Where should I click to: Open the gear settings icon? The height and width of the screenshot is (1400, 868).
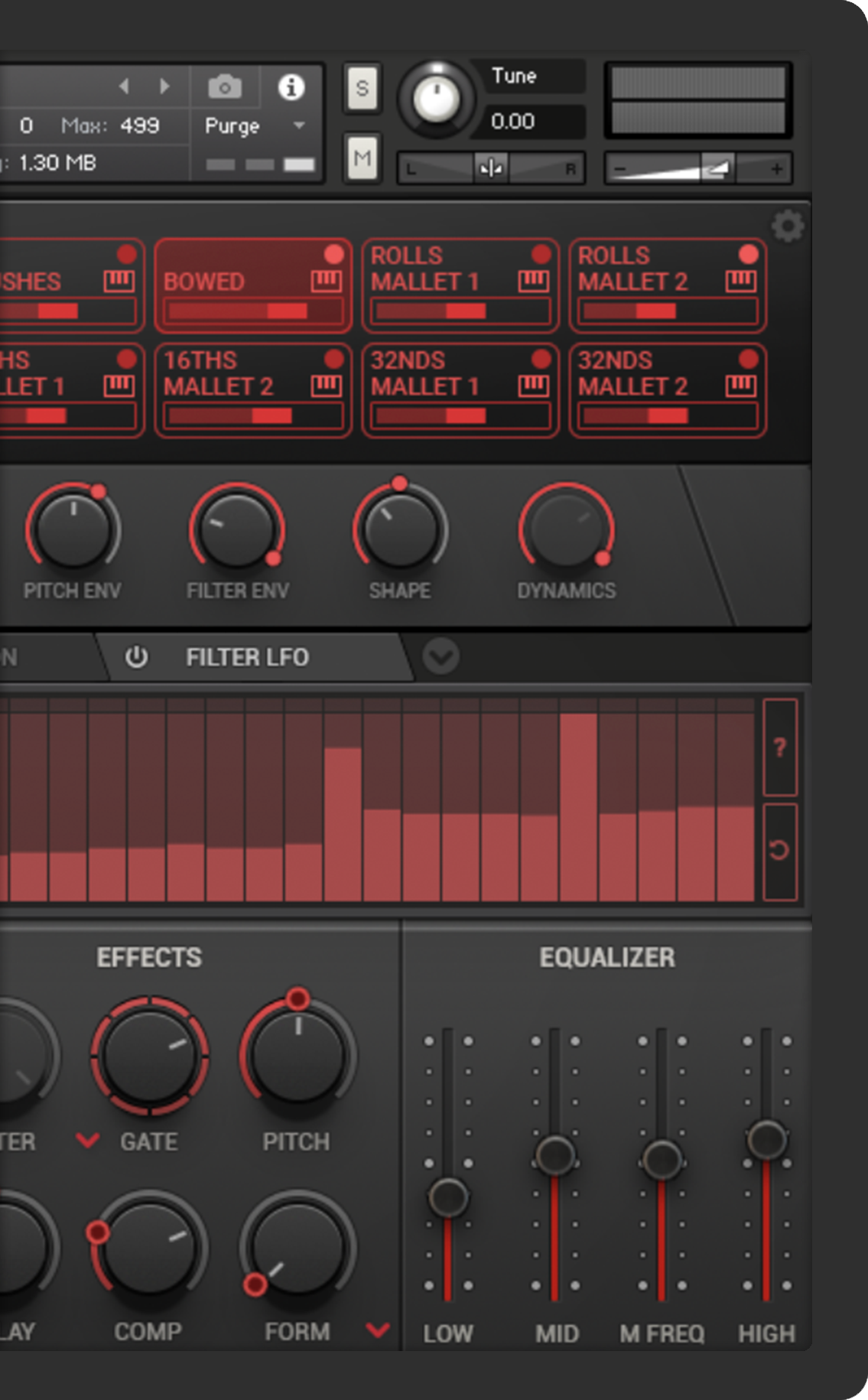pyautogui.click(x=788, y=226)
